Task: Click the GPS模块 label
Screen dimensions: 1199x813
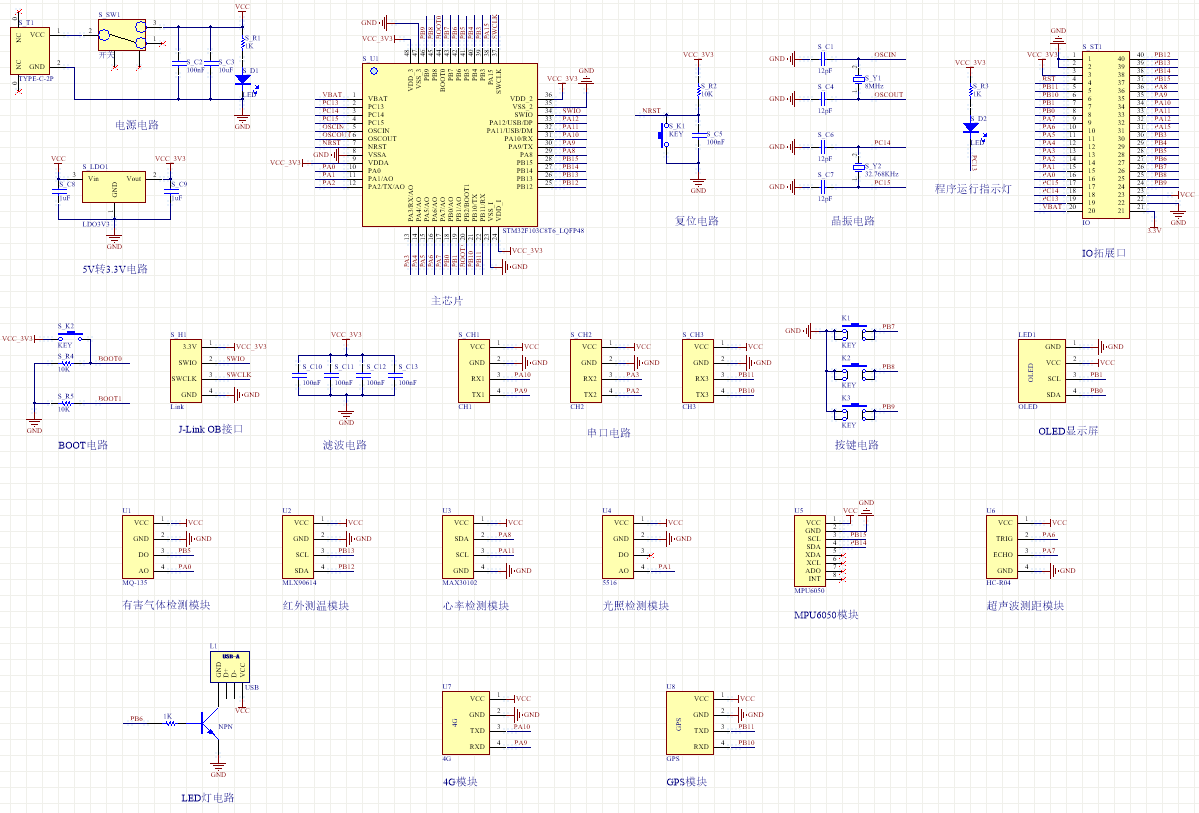Action: coord(687,782)
